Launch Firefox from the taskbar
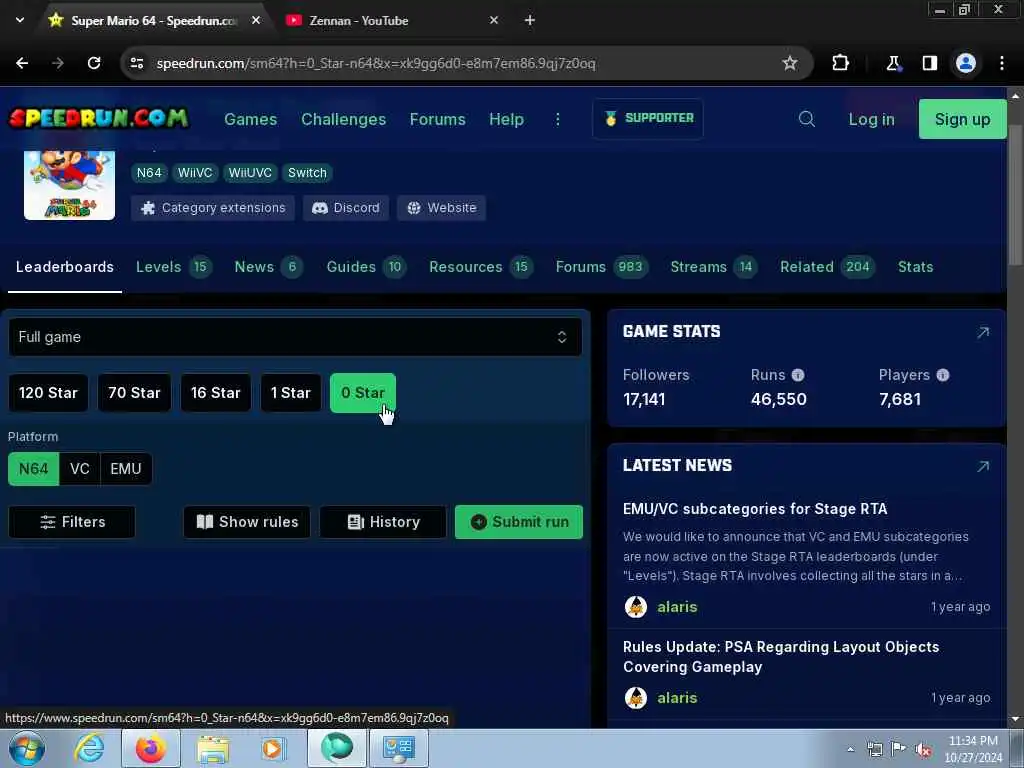This screenshot has height=768, width=1024. pyautogui.click(x=151, y=749)
